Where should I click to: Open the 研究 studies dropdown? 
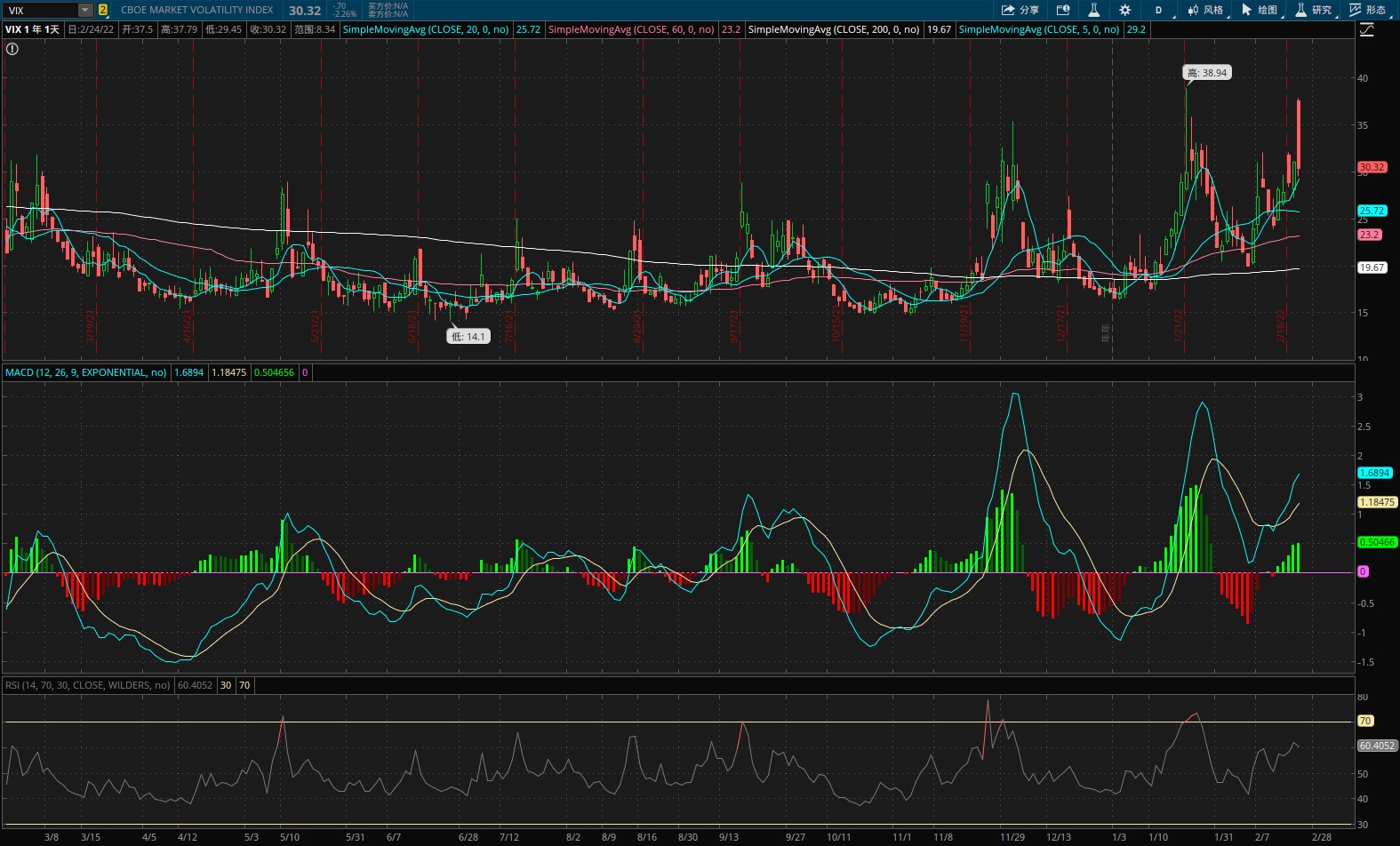click(1315, 10)
